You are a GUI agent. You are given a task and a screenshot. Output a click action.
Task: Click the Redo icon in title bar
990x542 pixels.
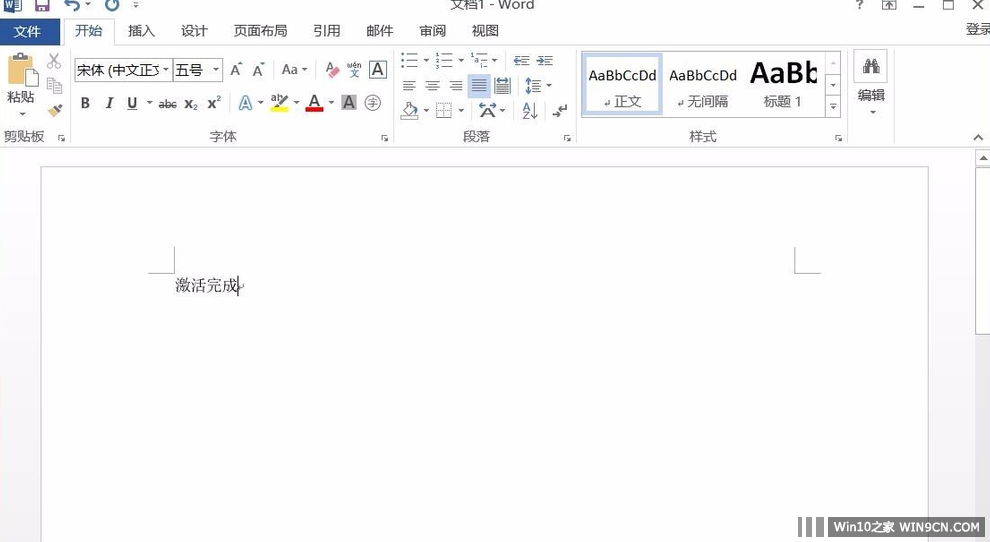click(112, 6)
